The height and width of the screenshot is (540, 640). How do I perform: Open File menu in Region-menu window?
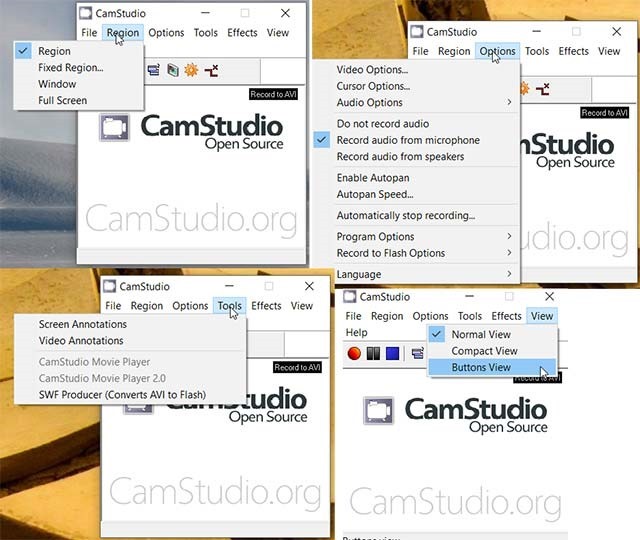[89, 33]
